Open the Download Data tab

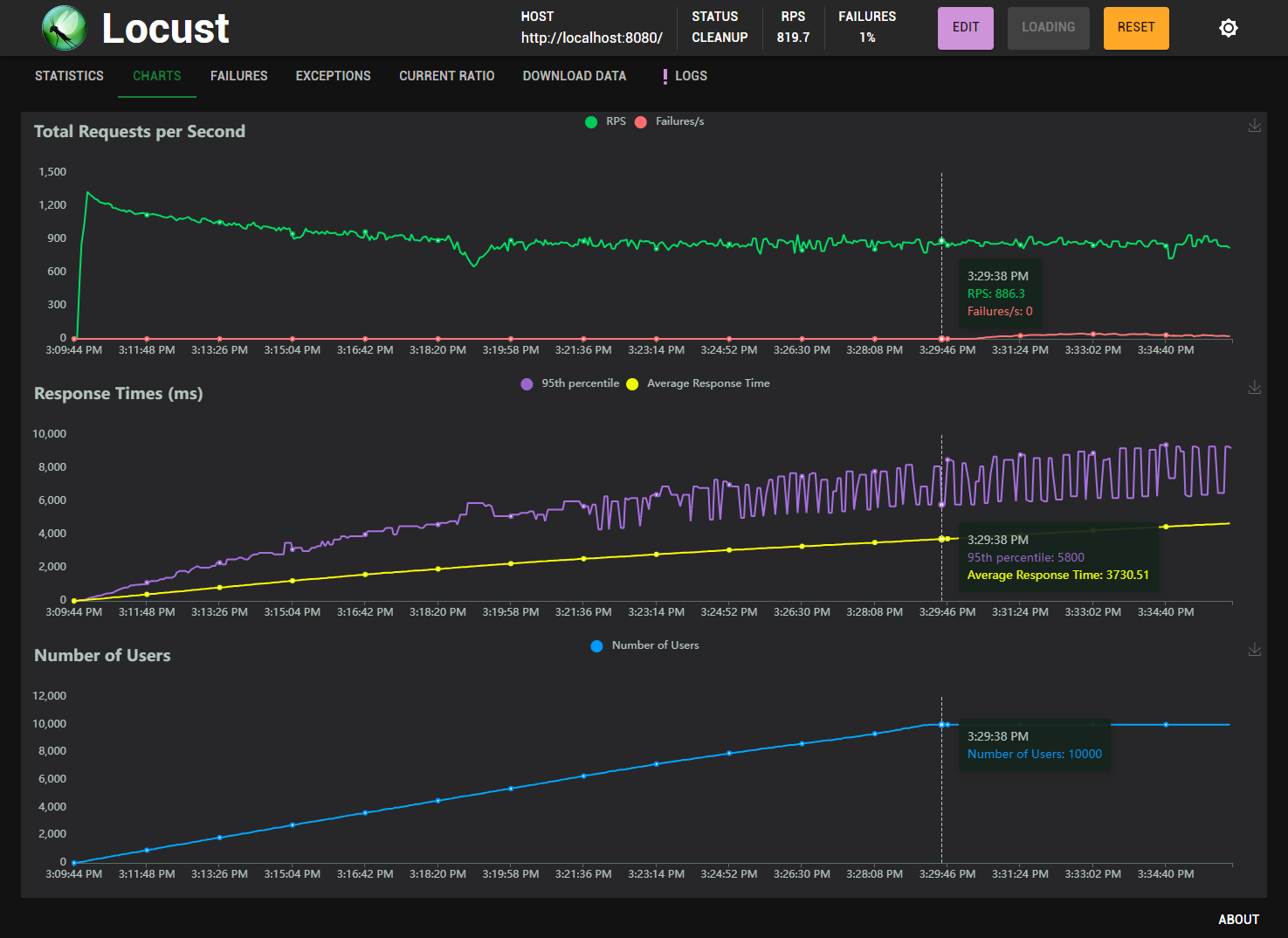point(574,76)
